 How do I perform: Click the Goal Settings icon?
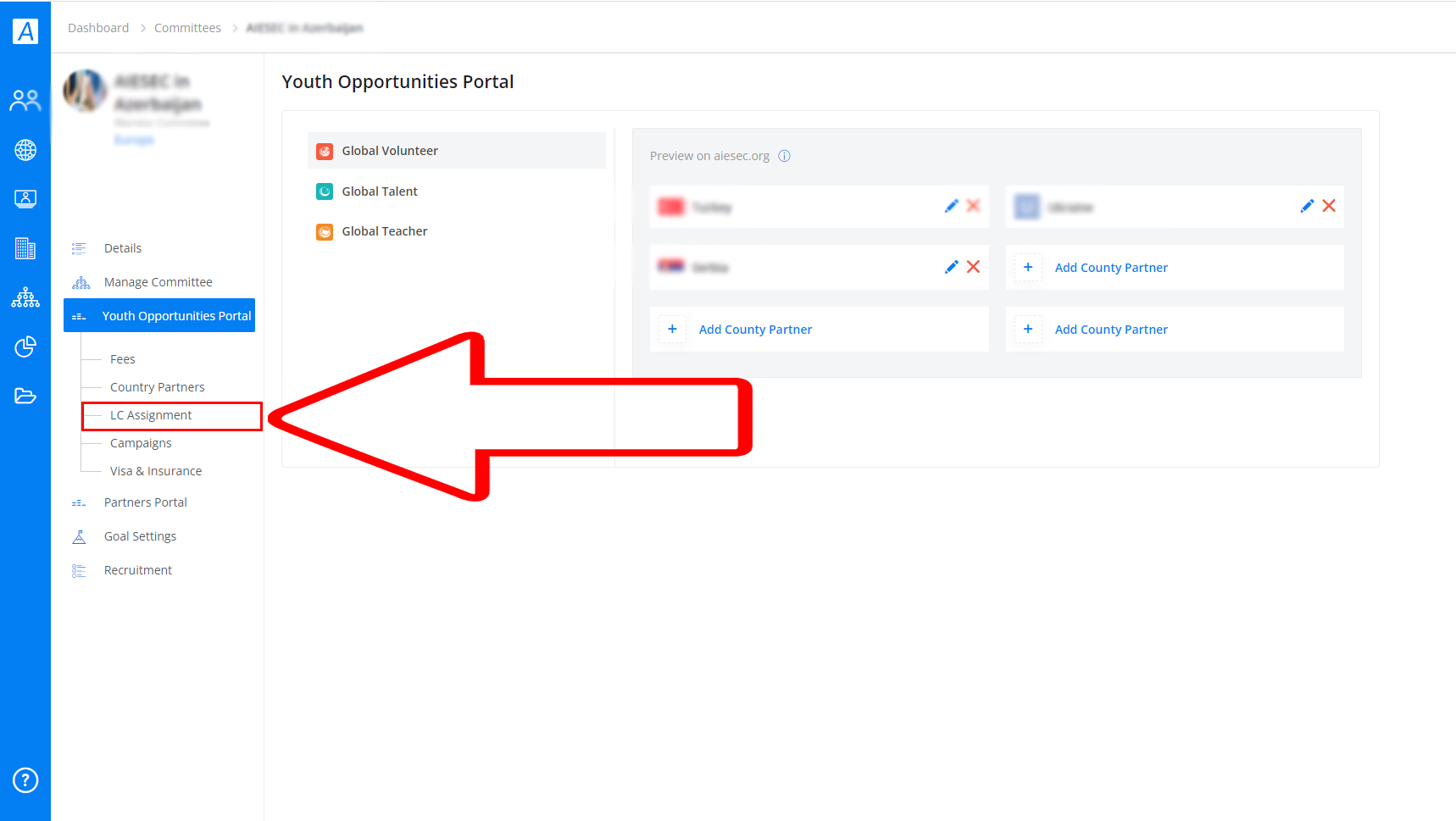coord(79,536)
